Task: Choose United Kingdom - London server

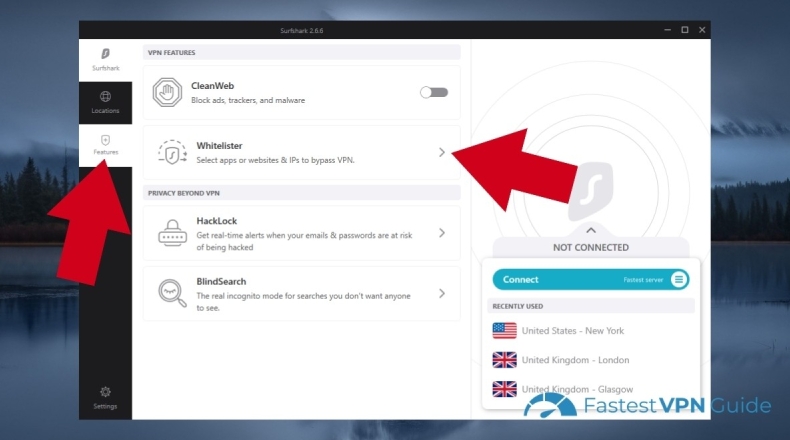Action: [x=575, y=360]
